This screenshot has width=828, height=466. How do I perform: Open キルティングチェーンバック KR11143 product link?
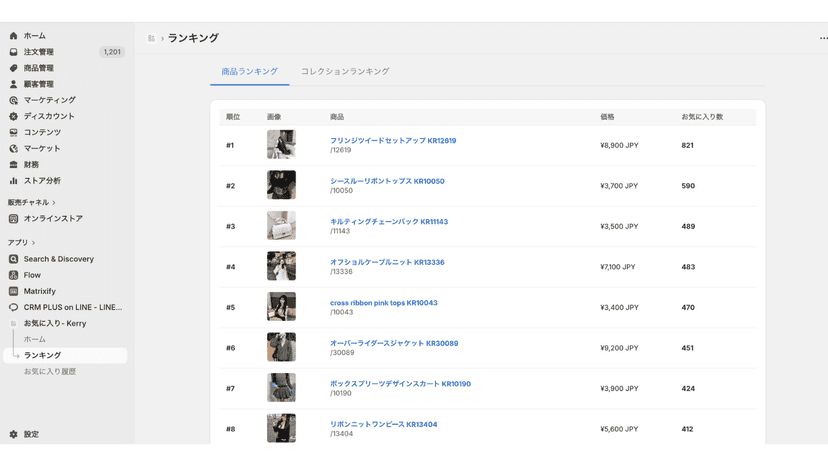tap(389, 222)
